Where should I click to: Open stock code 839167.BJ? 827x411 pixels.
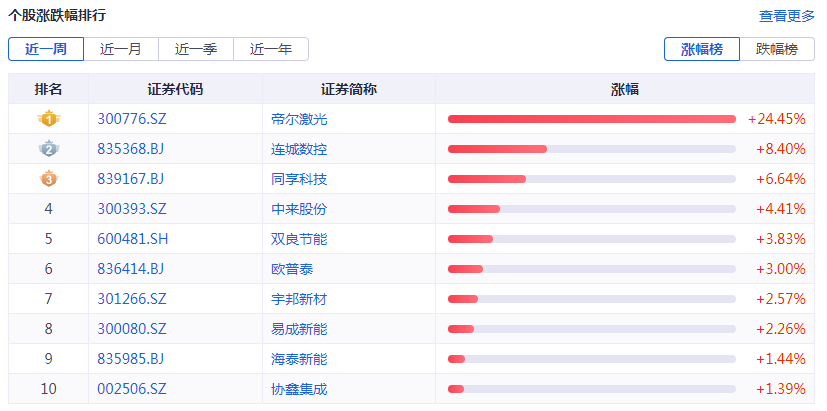point(130,179)
